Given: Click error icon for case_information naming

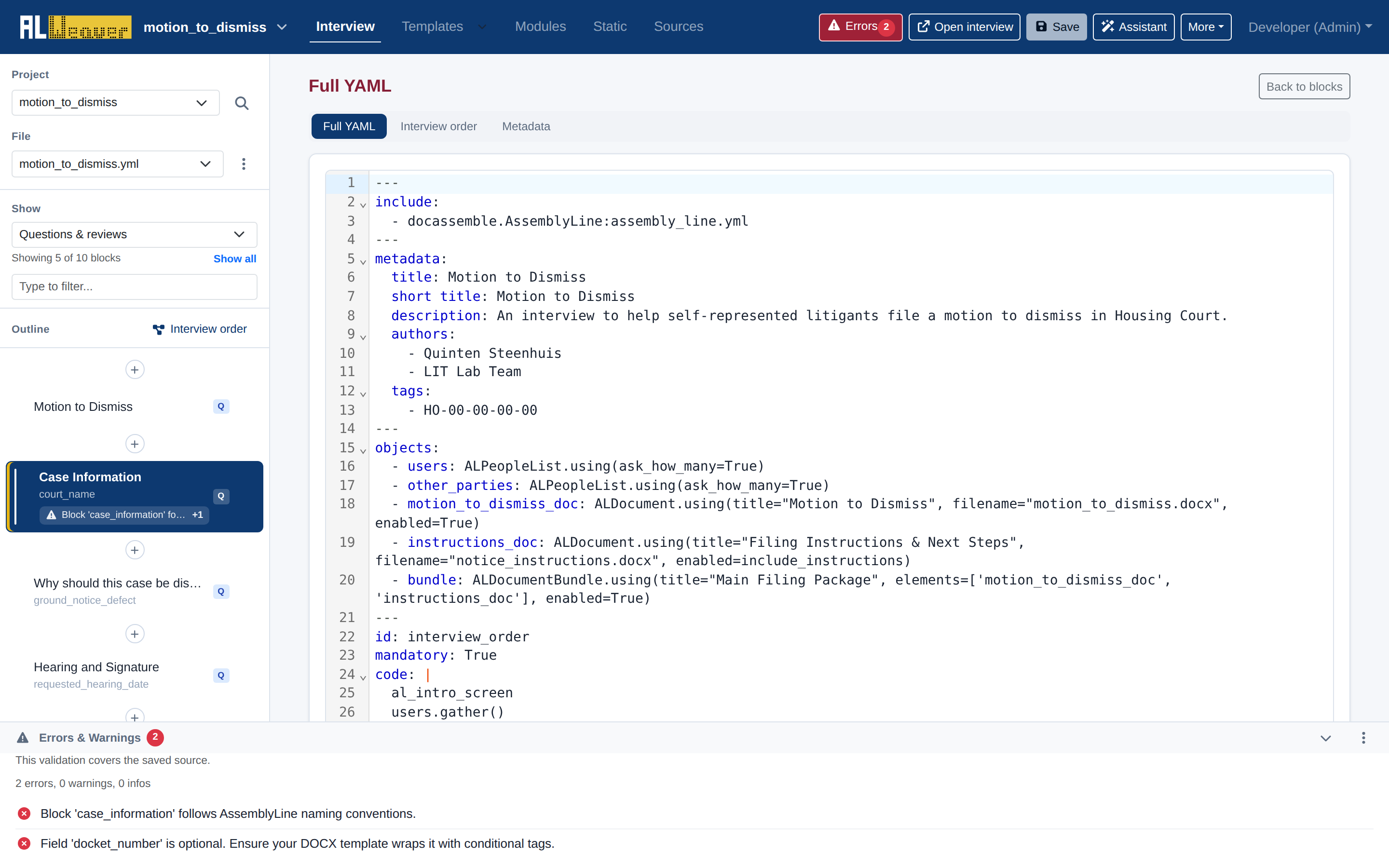Looking at the screenshot, I should [24, 814].
